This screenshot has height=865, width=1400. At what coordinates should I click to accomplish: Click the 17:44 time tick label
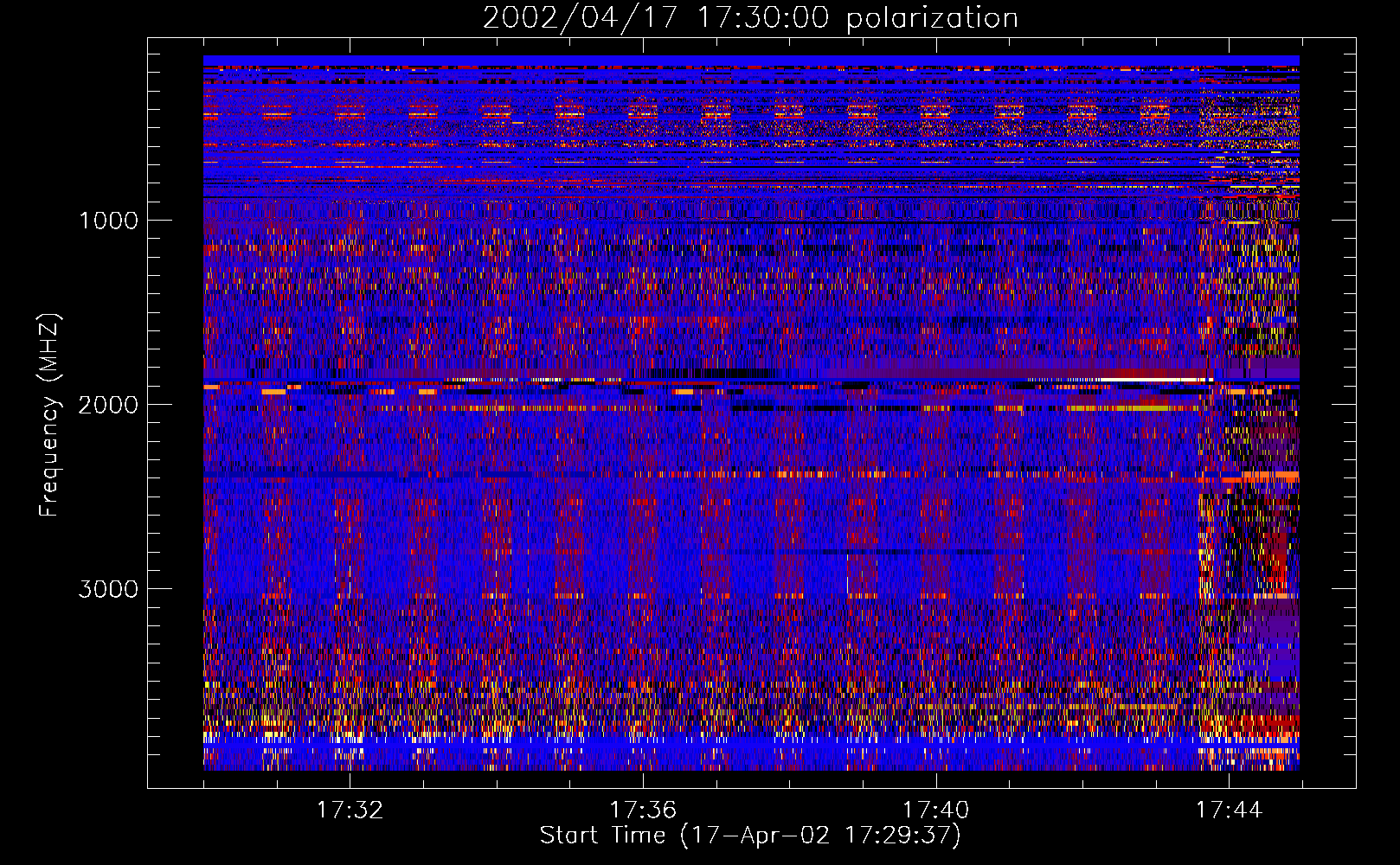(x=1230, y=811)
